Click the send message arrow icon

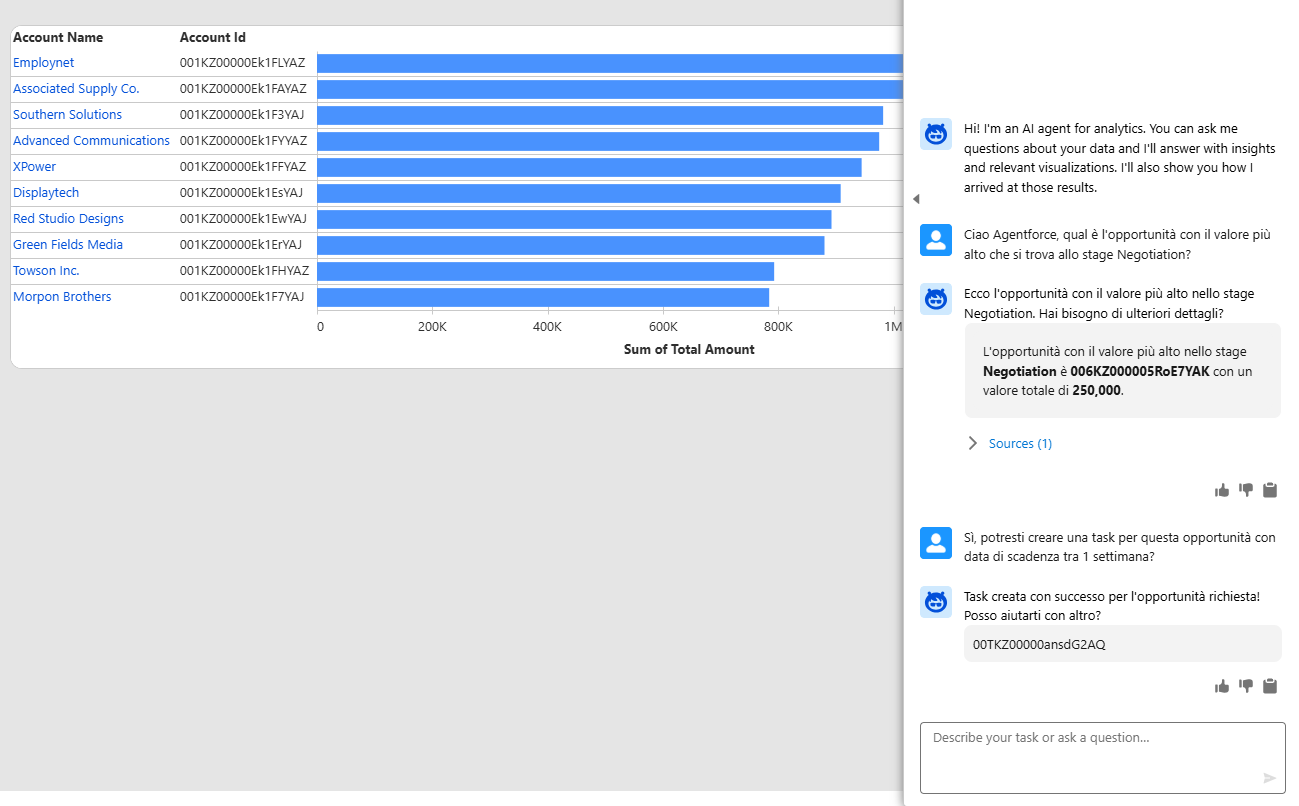(x=1270, y=778)
